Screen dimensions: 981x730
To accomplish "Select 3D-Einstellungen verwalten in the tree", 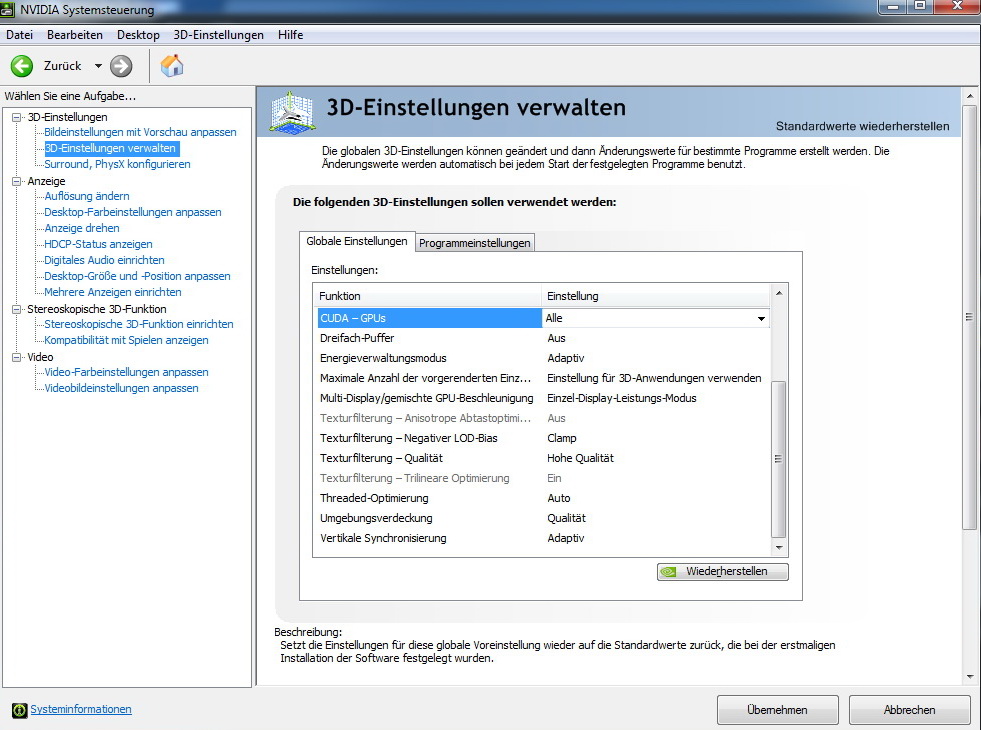I will point(110,148).
